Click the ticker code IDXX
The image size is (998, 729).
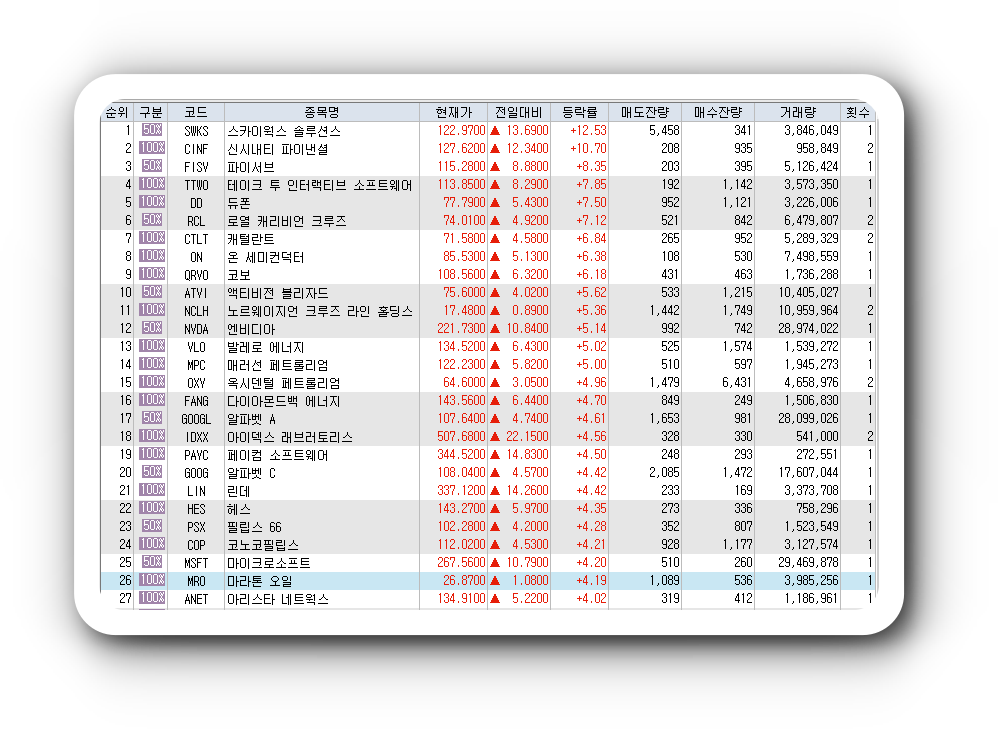(x=197, y=437)
